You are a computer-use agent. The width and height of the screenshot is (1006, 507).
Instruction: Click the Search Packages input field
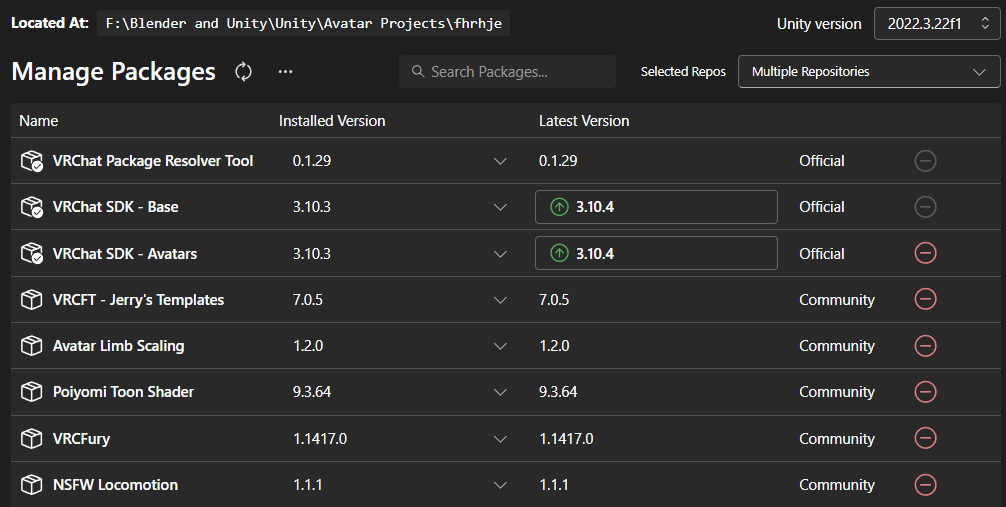pos(507,71)
